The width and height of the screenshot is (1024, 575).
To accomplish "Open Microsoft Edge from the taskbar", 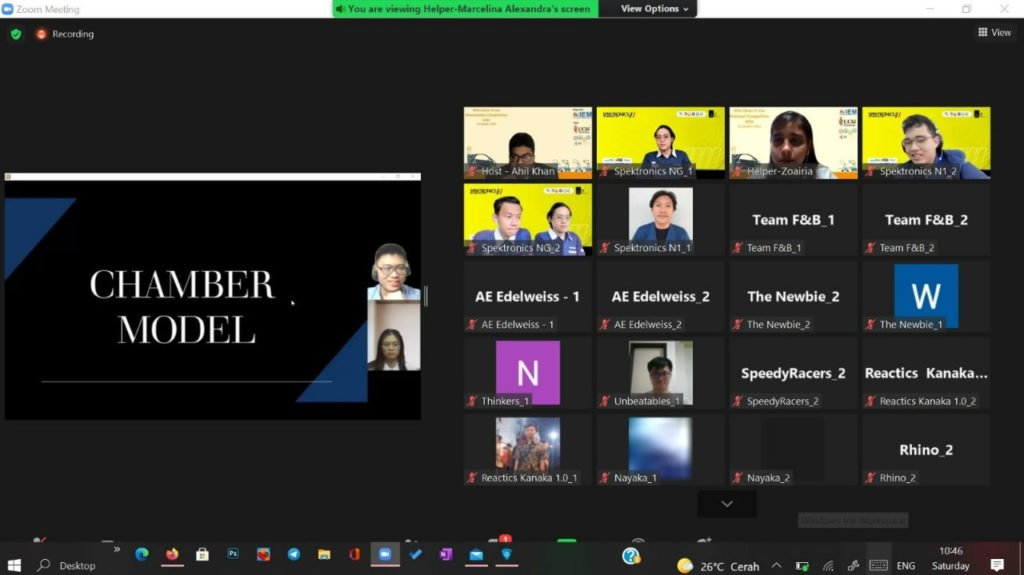I will tap(142, 554).
